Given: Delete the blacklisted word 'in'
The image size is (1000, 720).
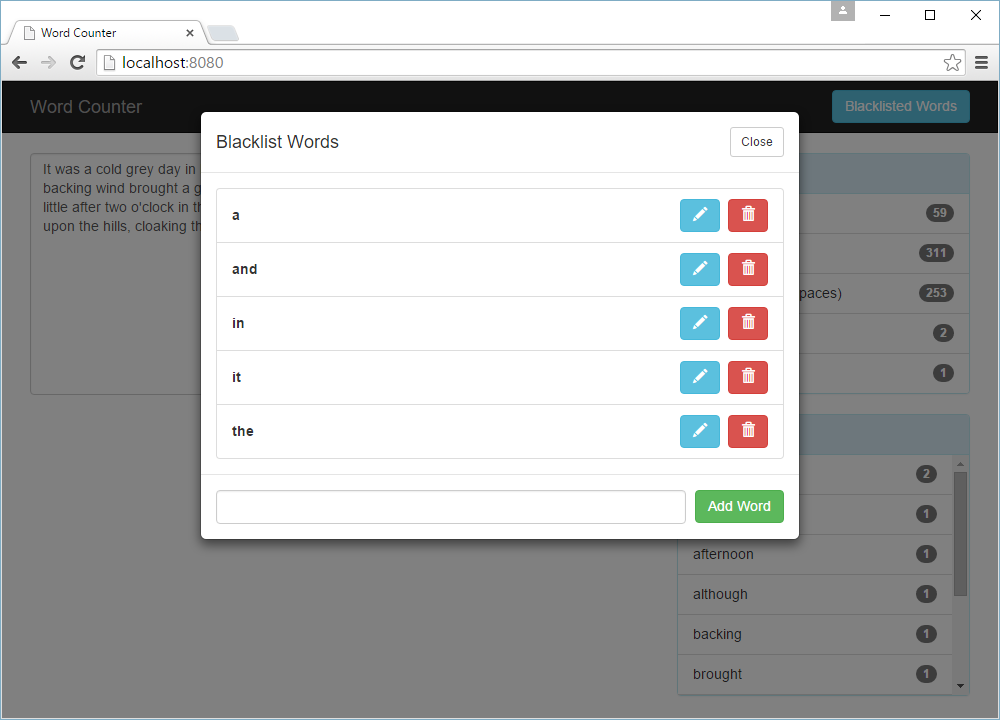Looking at the screenshot, I should pos(748,323).
